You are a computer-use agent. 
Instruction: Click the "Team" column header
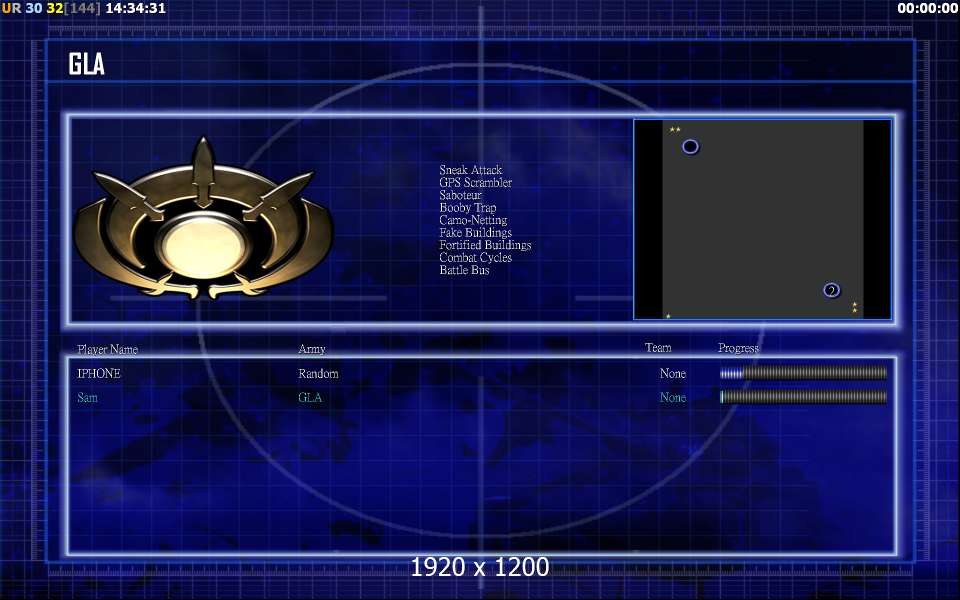click(658, 347)
